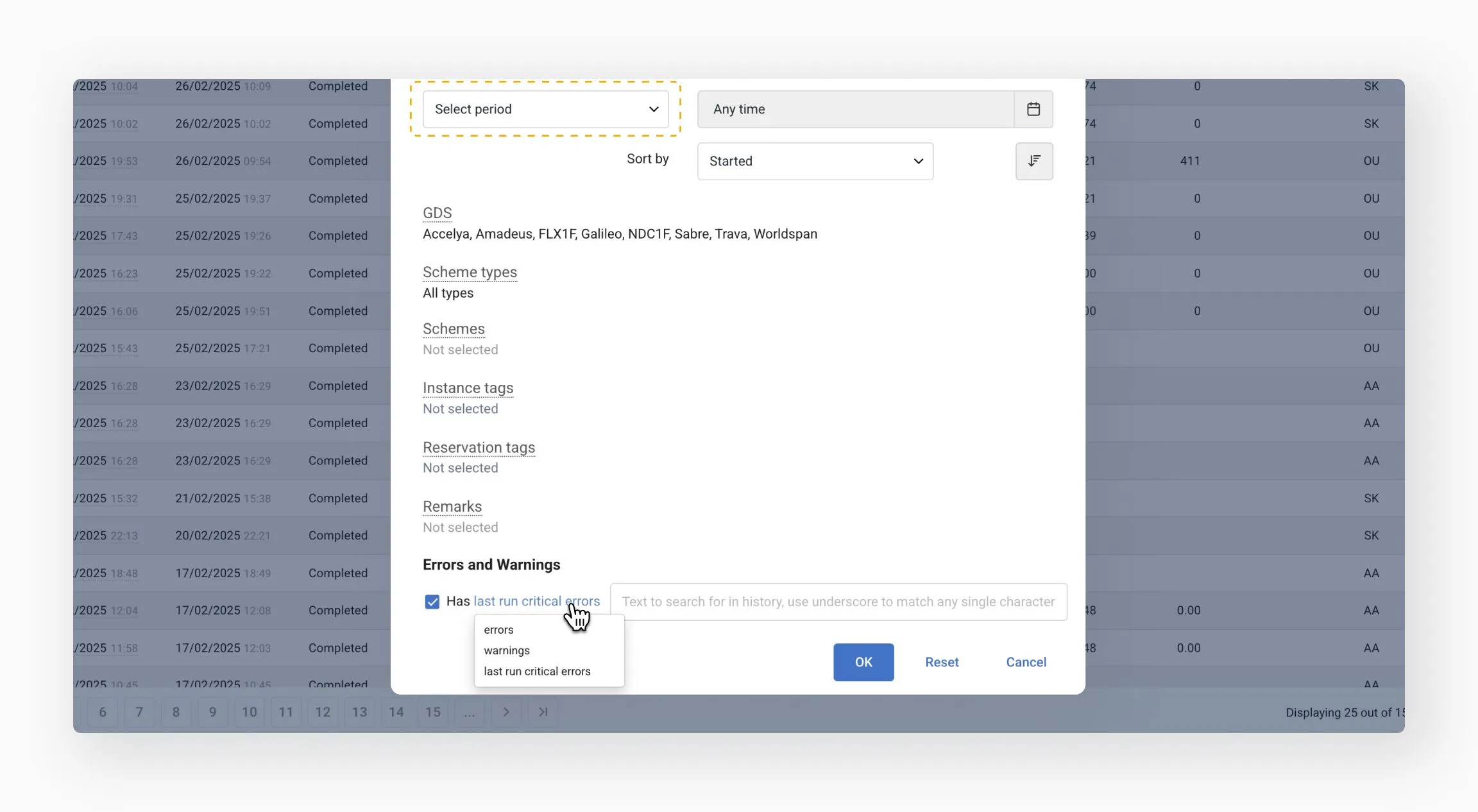Image resolution: width=1478 pixels, height=812 pixels.
Task: Open the Instance tags selector
Action: pos(467,388)
